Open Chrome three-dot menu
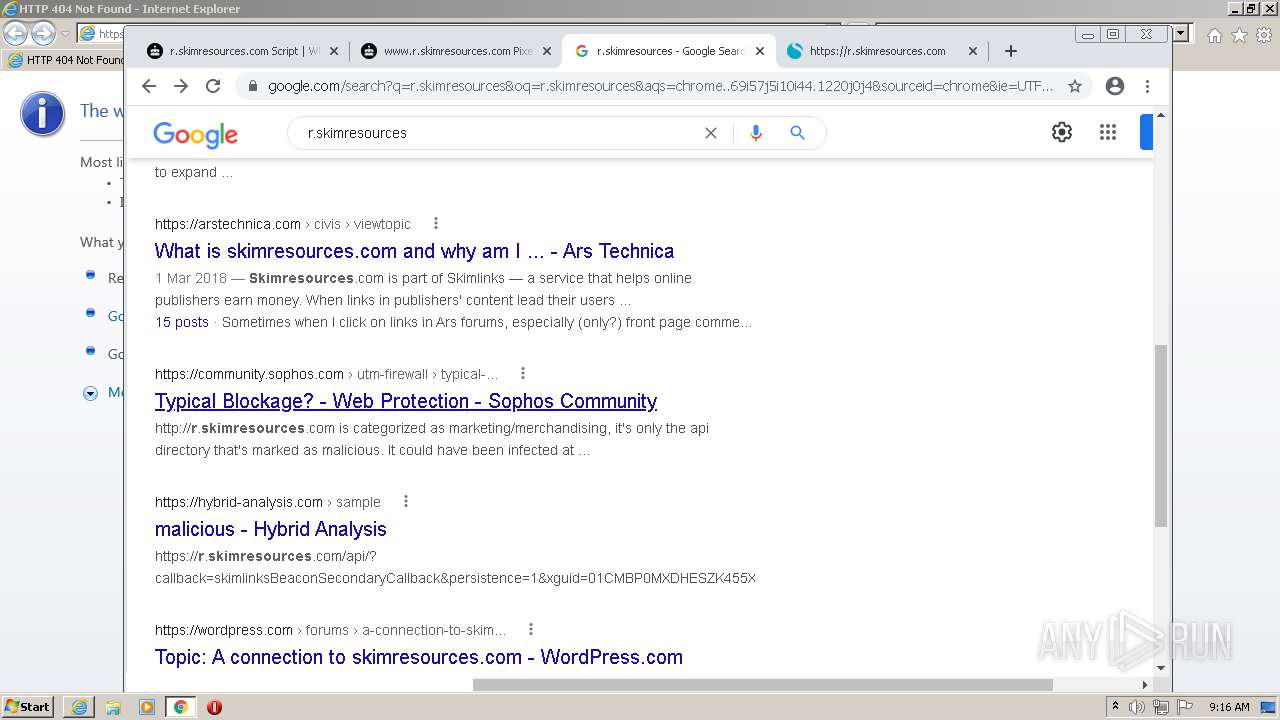This screenshot has width=1280, height=720. pos(1147,86)
